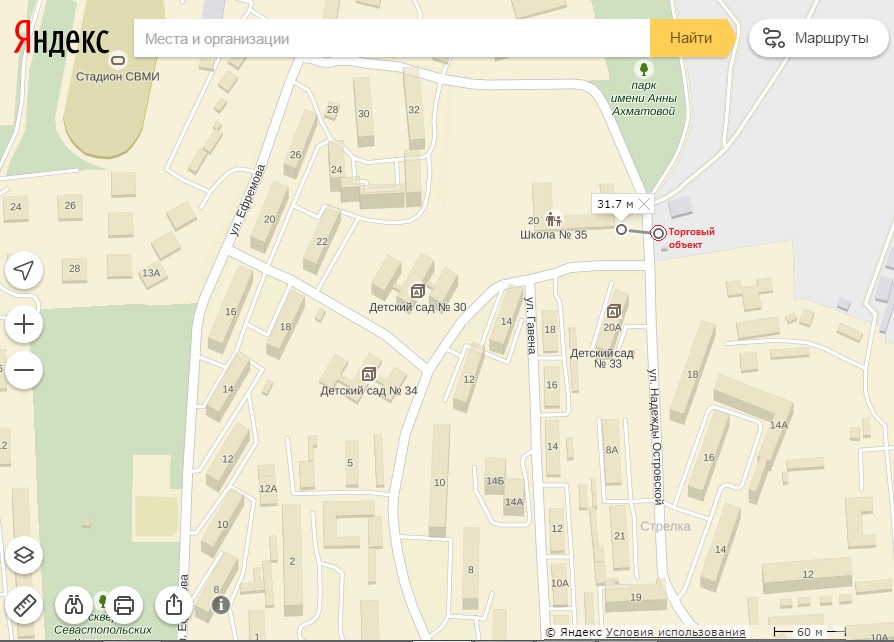Zoom out with the minus button
Image resolution: width=894 pixels, height=642 pixels.
click(x=24, y=370)
